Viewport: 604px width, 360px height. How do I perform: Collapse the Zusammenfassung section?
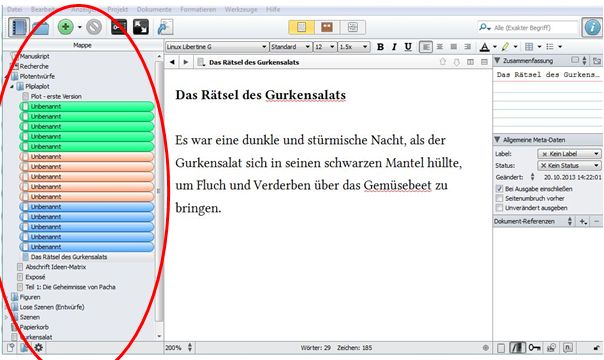coord(497,60)
